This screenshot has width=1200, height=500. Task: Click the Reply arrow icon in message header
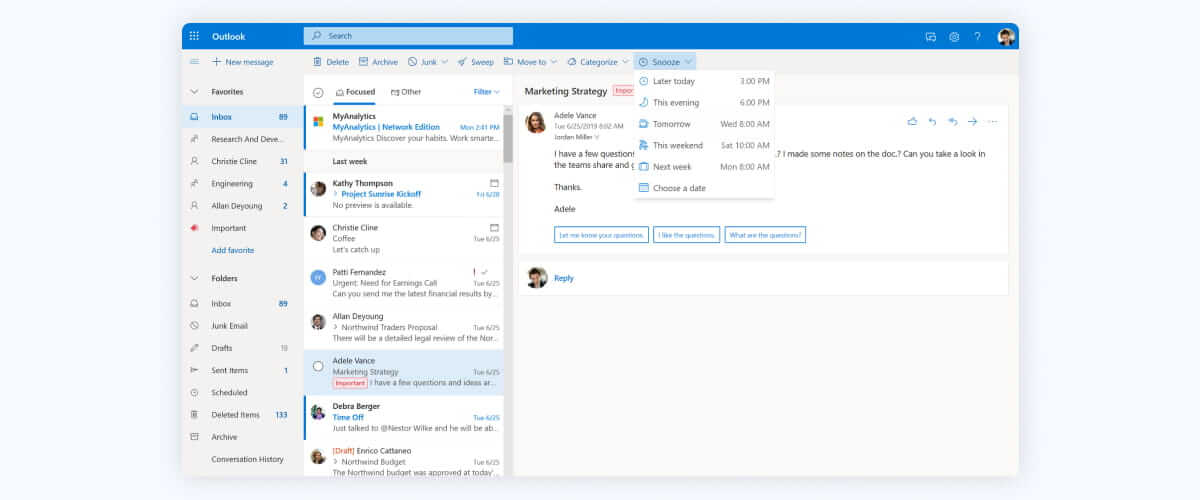point(932,121)
